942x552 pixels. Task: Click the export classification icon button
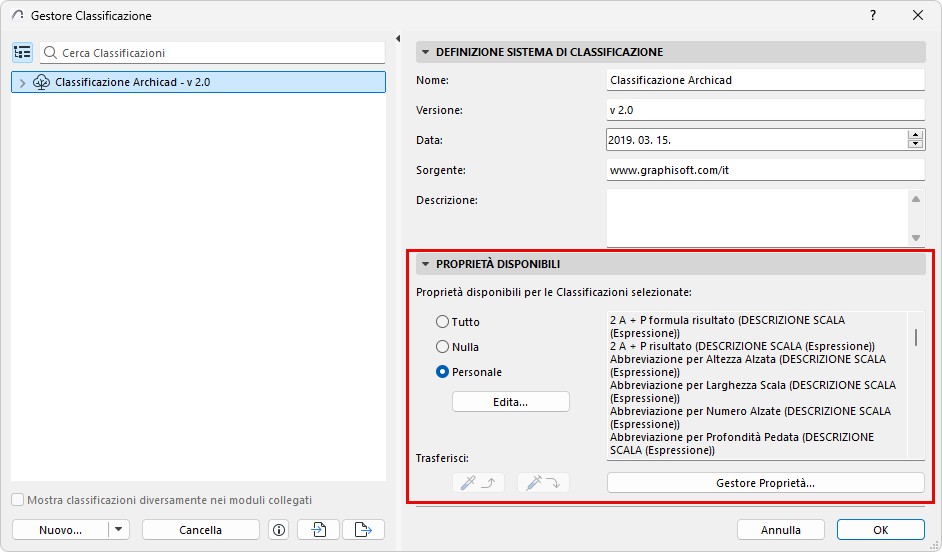(363, 530)
